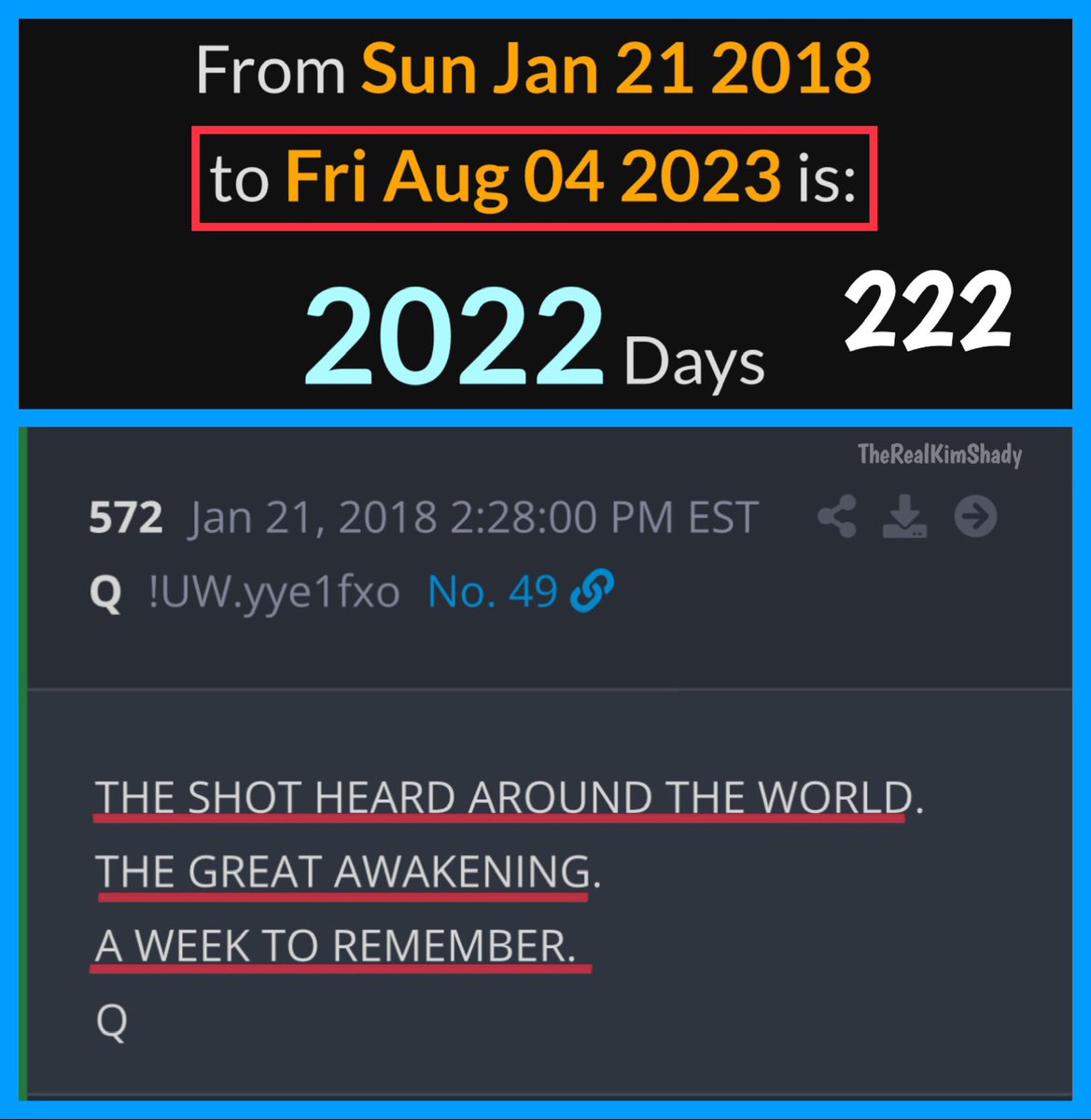
Task: Click the green bar on the post's left edge
Action: click(23, 762)
